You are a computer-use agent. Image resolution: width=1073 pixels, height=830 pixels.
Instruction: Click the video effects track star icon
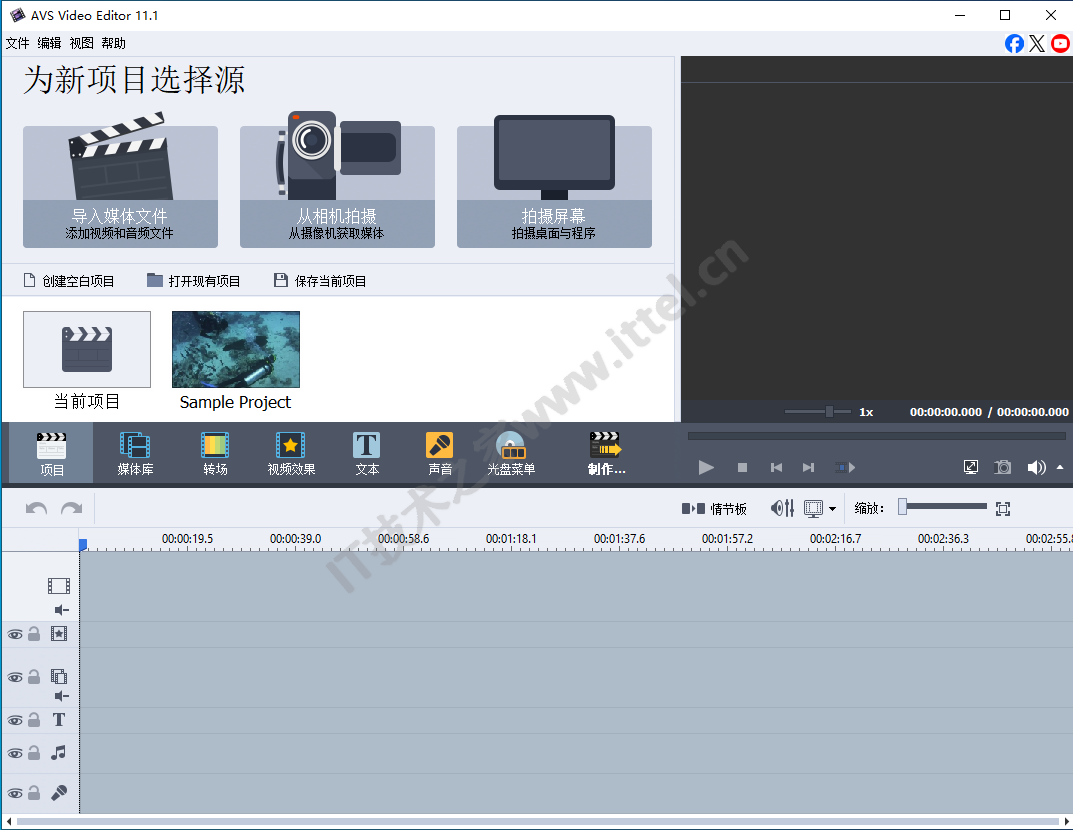pyautogui.click(x=59, y=634)
